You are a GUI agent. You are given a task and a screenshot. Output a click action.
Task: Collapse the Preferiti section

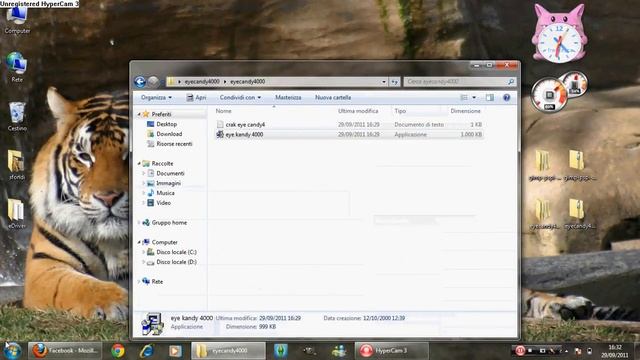point(139,114)
